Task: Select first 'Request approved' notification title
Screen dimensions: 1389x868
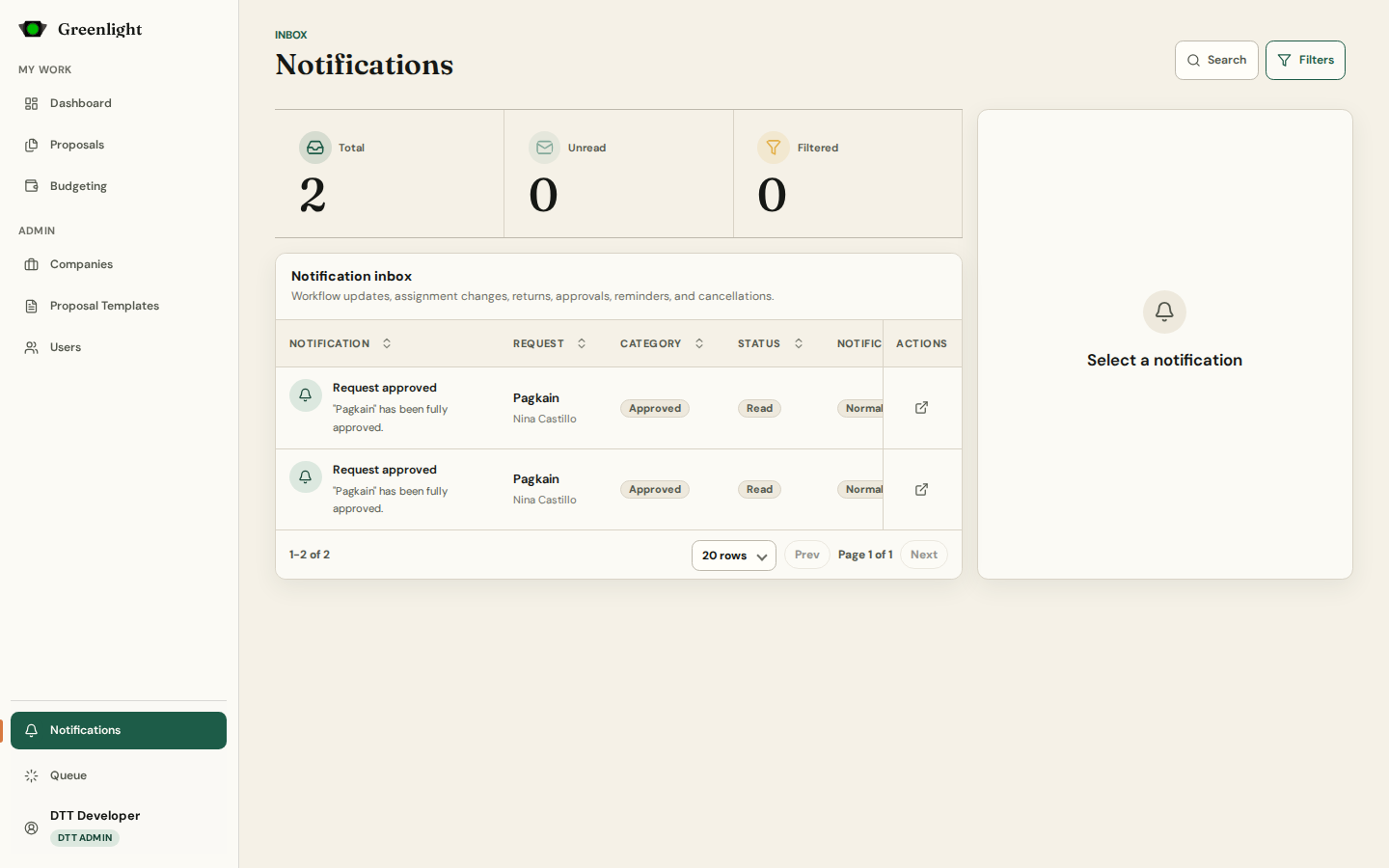Action: click(385, 388)
